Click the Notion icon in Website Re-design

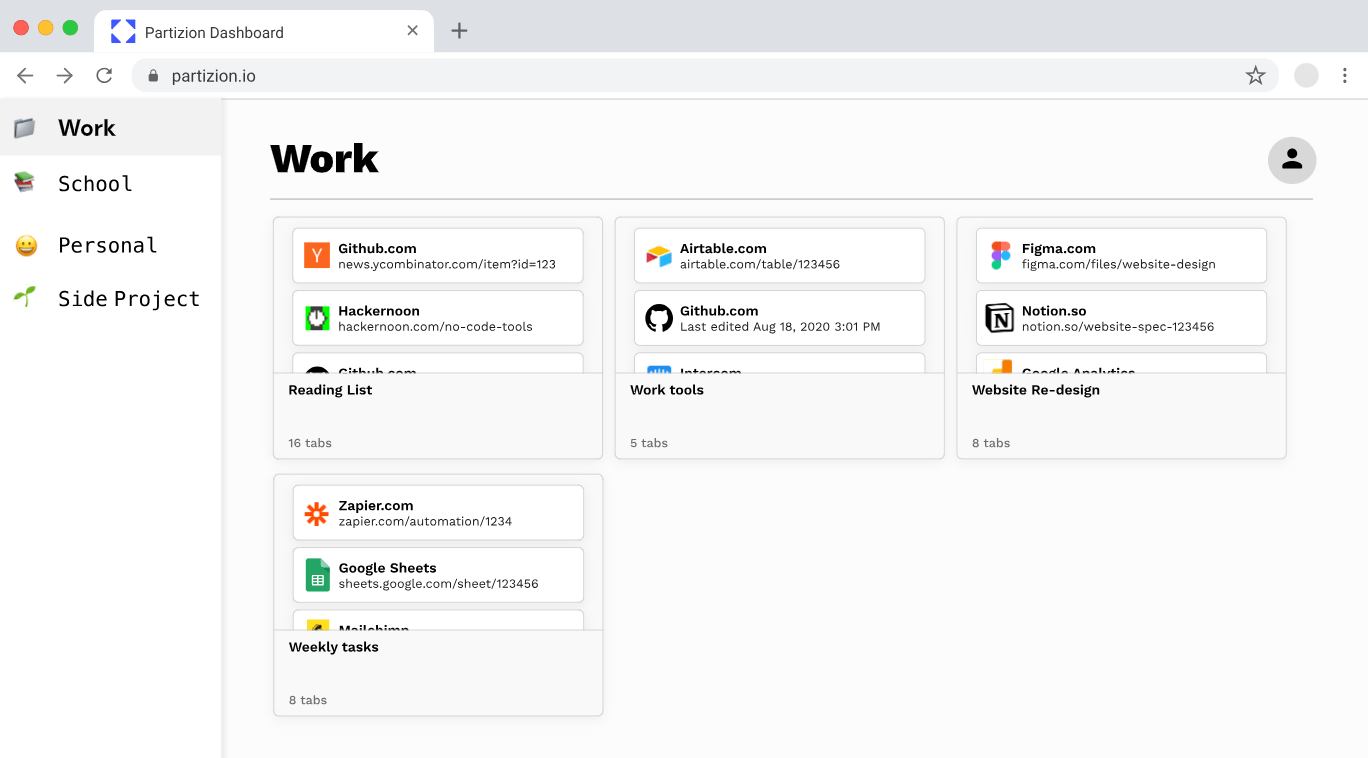point(1001,318)
